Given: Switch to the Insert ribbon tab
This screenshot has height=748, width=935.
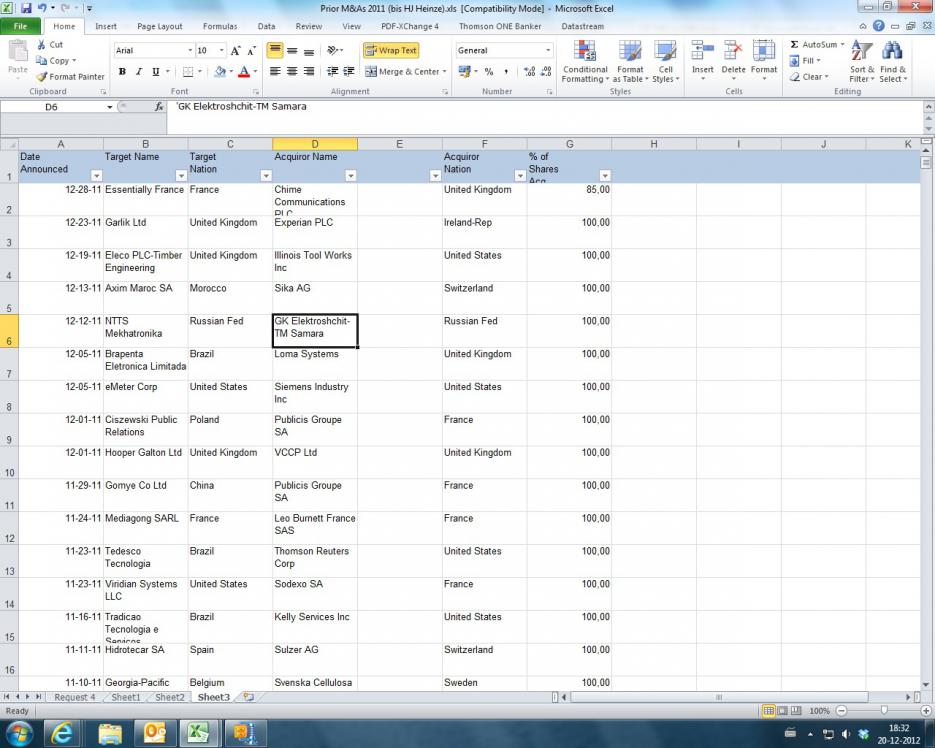Looking at the screenshot, I should 106,26.
